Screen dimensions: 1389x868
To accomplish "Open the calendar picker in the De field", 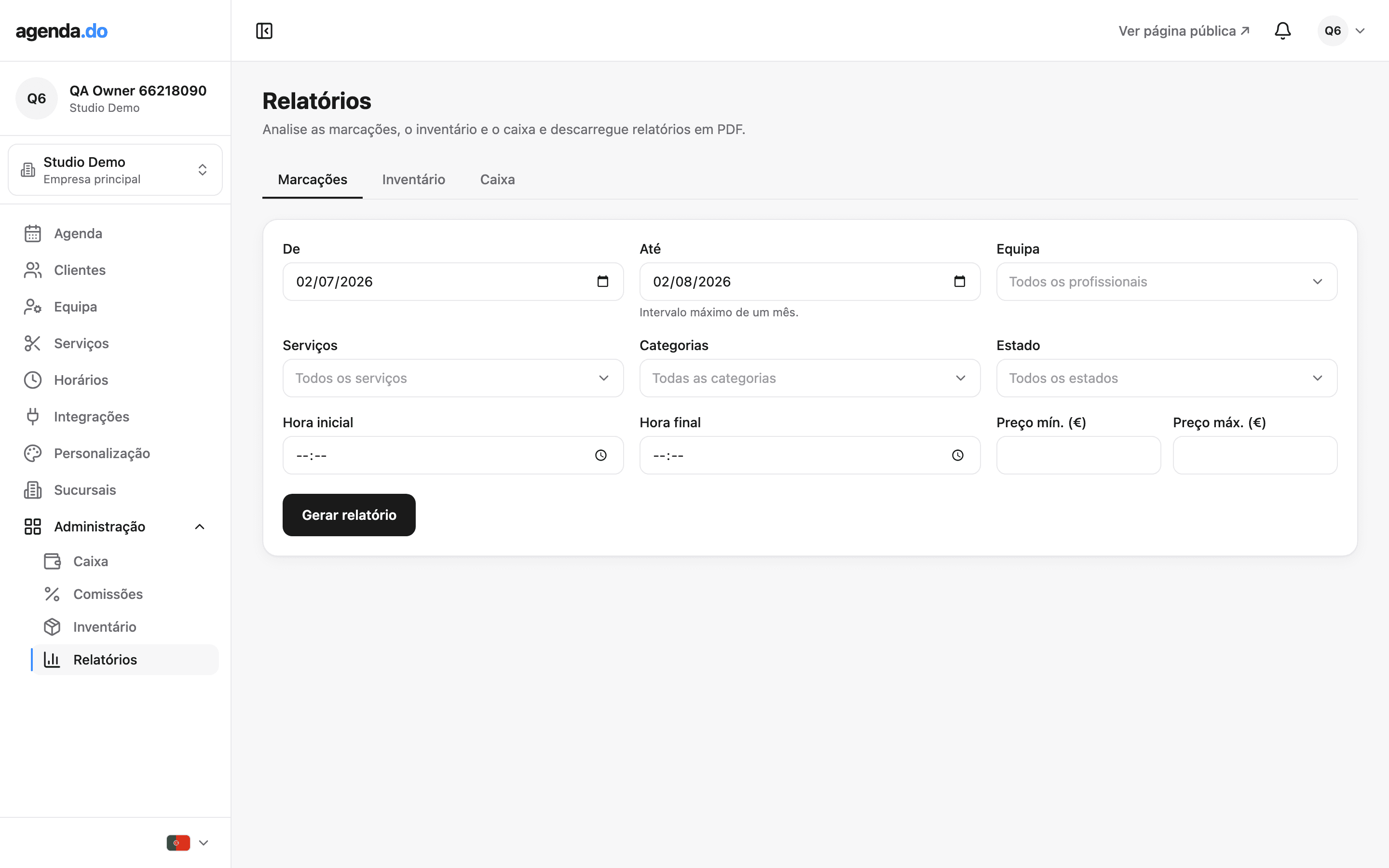I will 603,281.
